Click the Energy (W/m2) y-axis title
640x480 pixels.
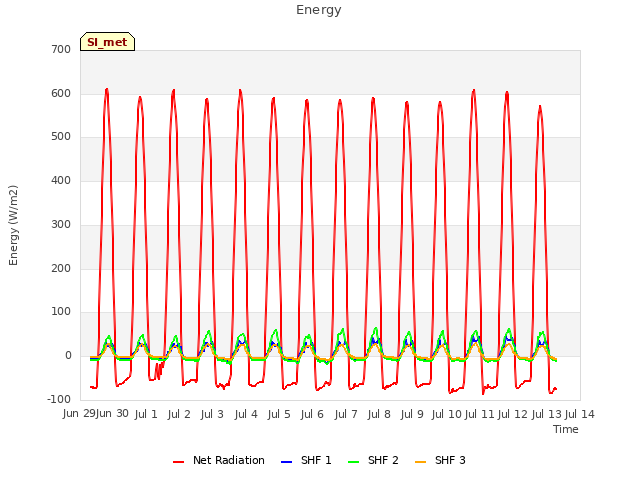[x=13, y=225]
